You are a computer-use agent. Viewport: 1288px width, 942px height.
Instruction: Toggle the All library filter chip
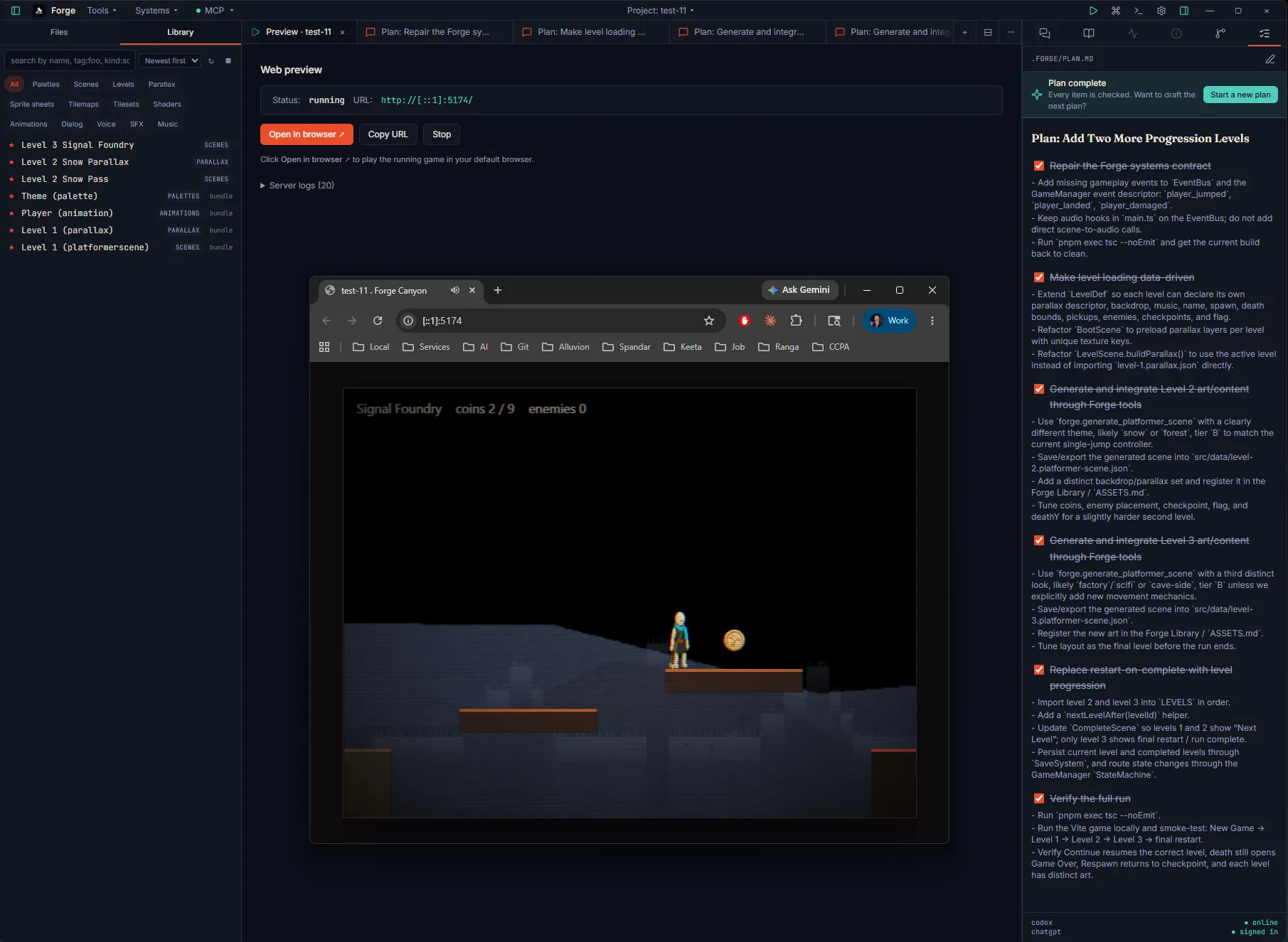click(x=14, y=84)
